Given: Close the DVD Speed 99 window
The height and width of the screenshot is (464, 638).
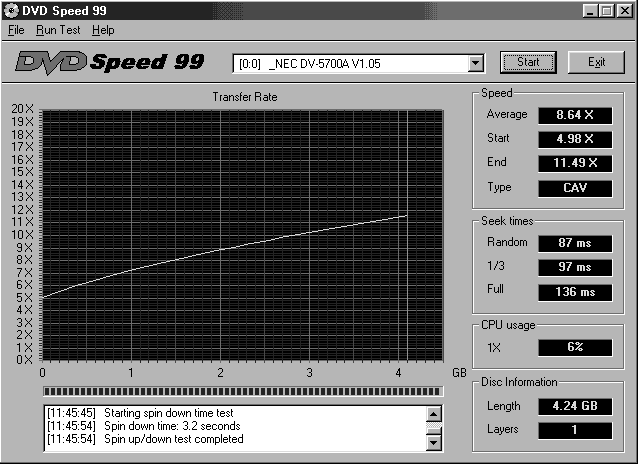Looking at the screenshot, I should click(624, 10).
